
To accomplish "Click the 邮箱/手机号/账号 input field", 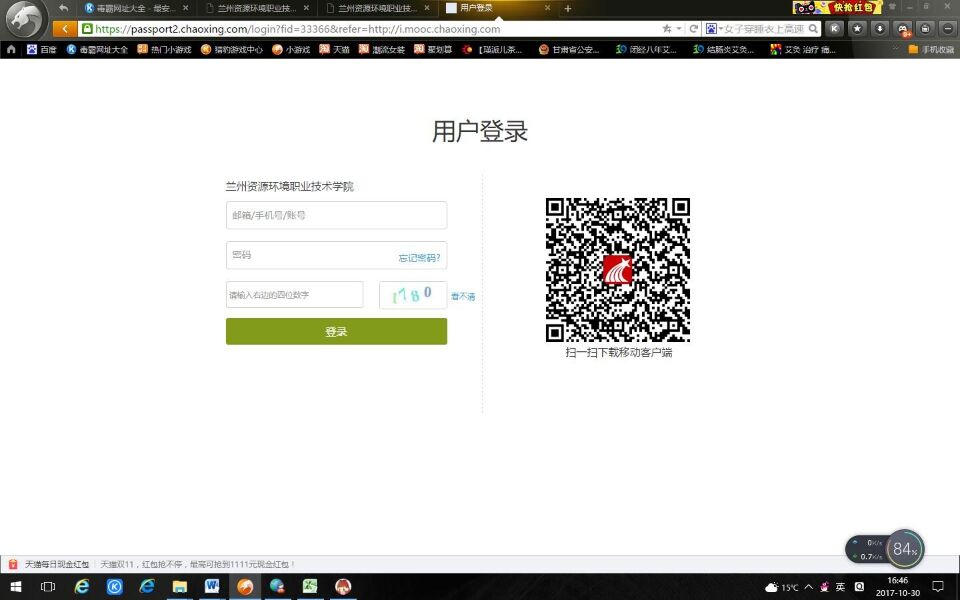I will click(x=336, y=215).
